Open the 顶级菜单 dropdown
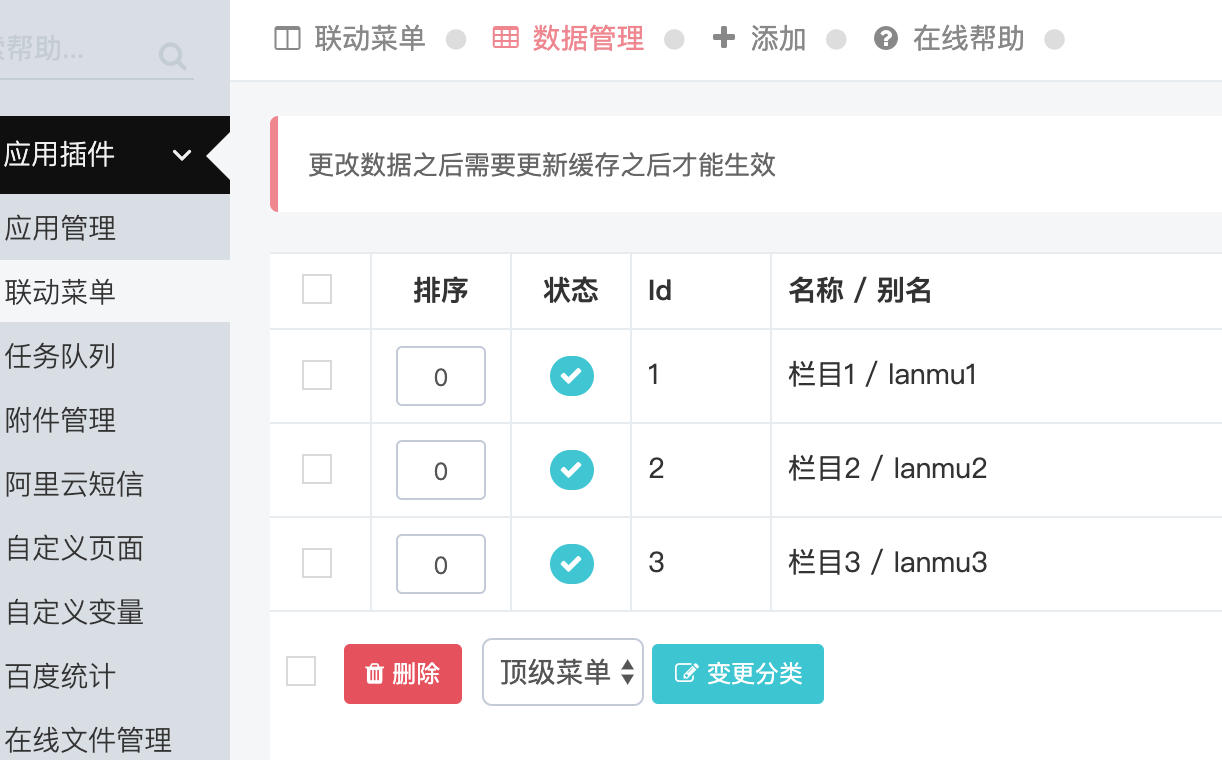Screen dimensions: 1222x760 coord(563,672)
